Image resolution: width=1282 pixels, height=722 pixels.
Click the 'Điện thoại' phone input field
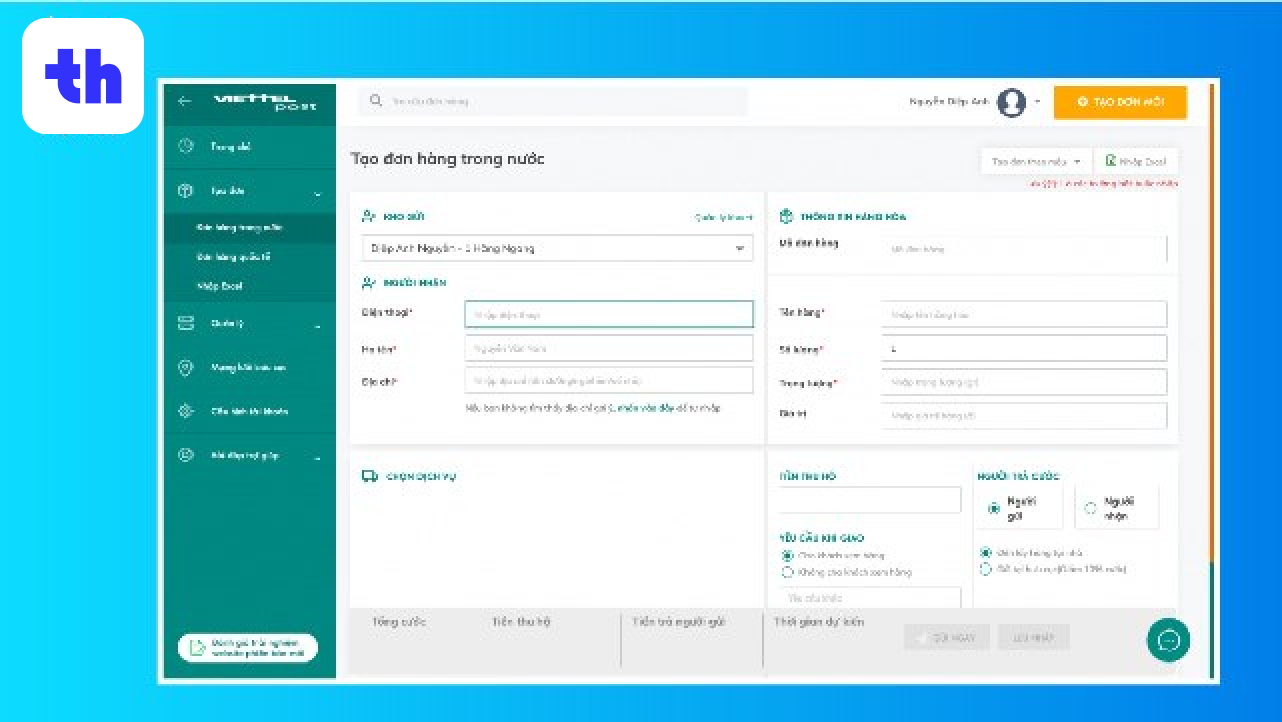click(x=608, y=314)
